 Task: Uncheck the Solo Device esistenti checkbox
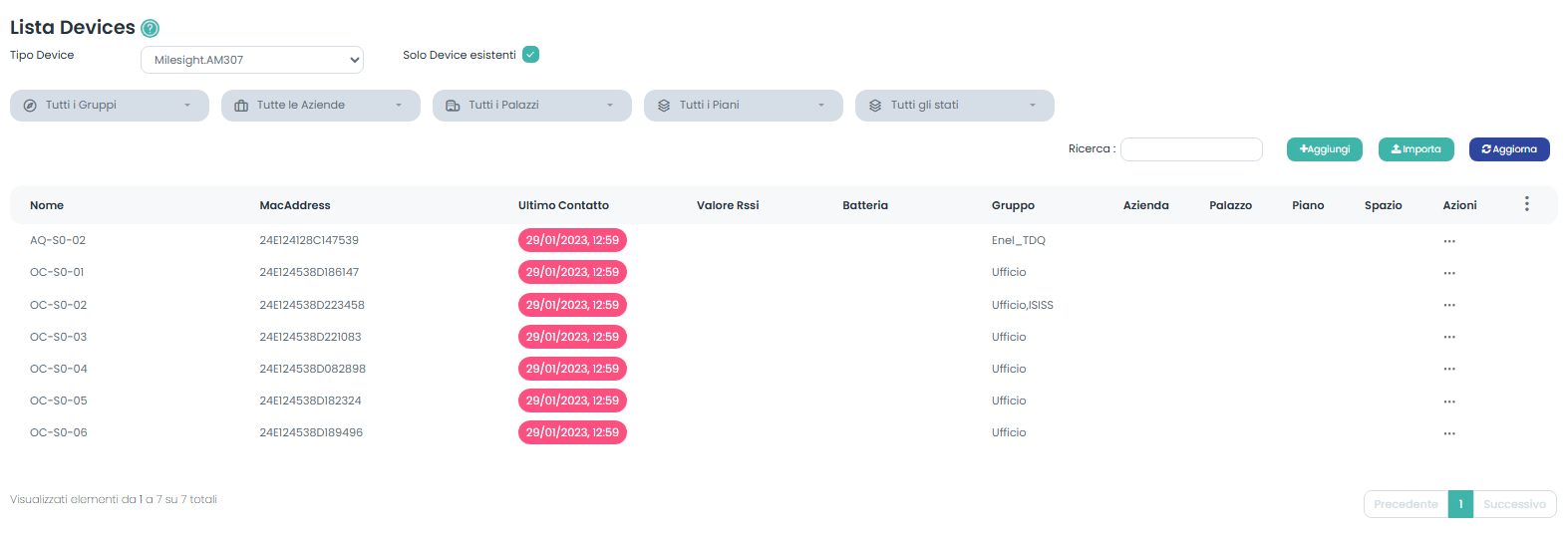point(530,55)
